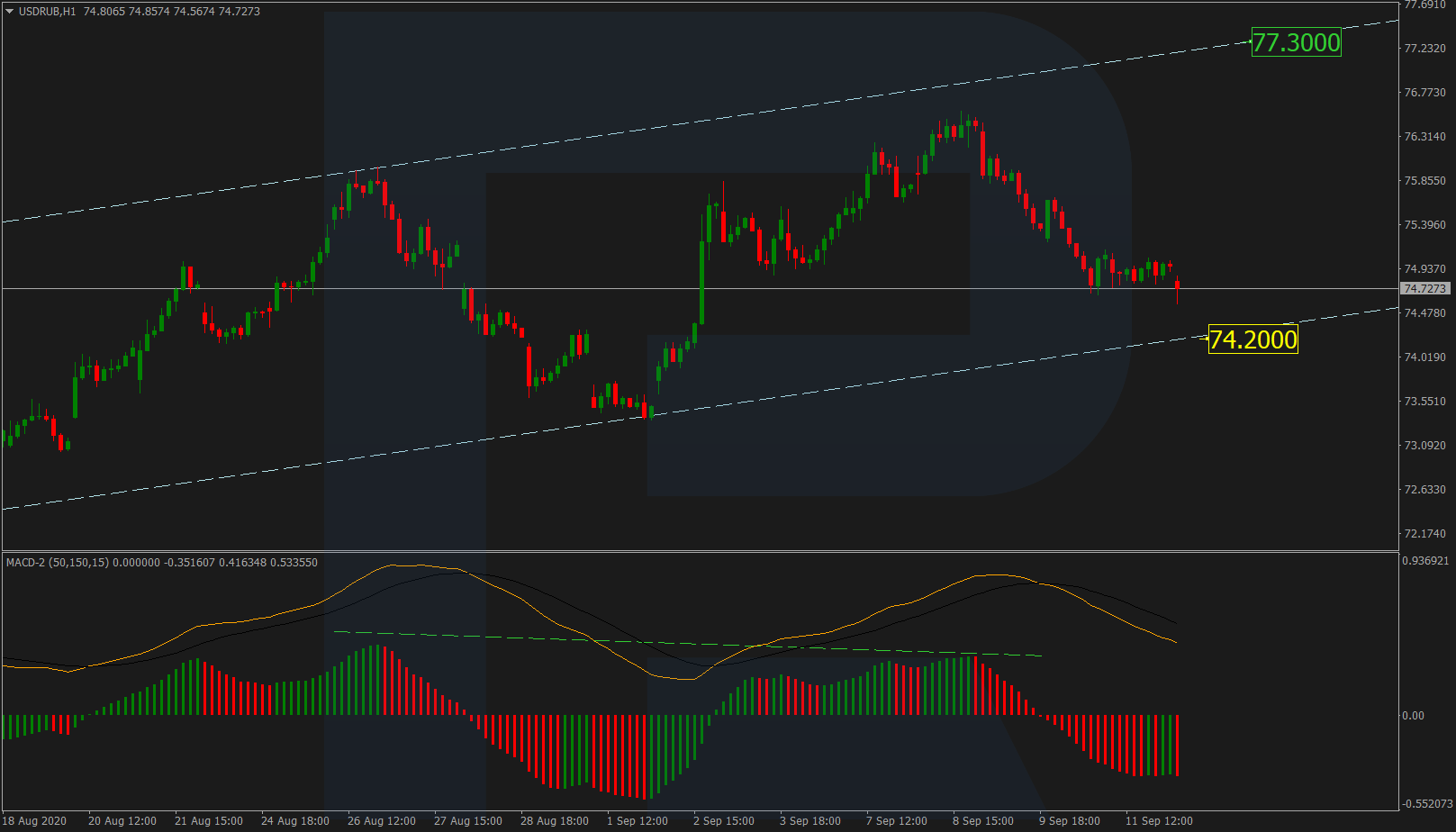The width and height of the screenshot is (1456, 832).
Task: Click the -0.552073 MACD scale value
Action: coord(1426,804)
